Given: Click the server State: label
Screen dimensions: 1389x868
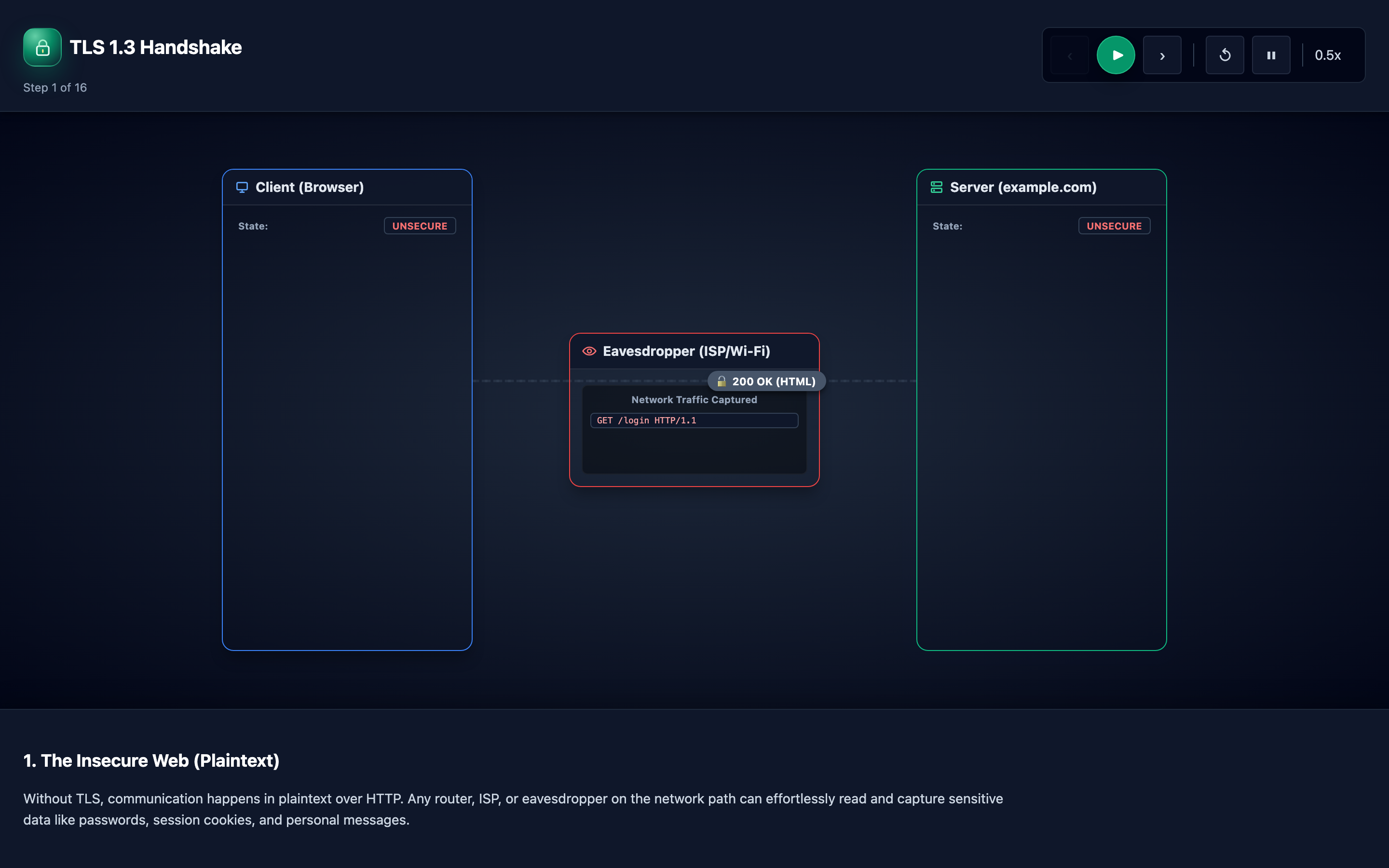Looking at the screenshot, I should (948, 226).
